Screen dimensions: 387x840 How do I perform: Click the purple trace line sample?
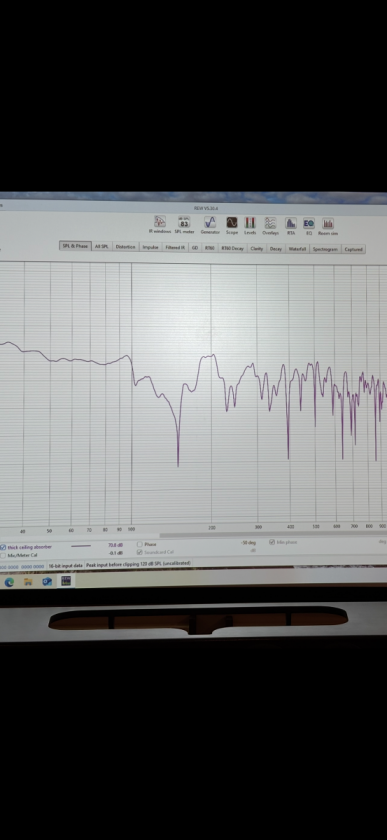pyautogui.click(x=81, y=546)
